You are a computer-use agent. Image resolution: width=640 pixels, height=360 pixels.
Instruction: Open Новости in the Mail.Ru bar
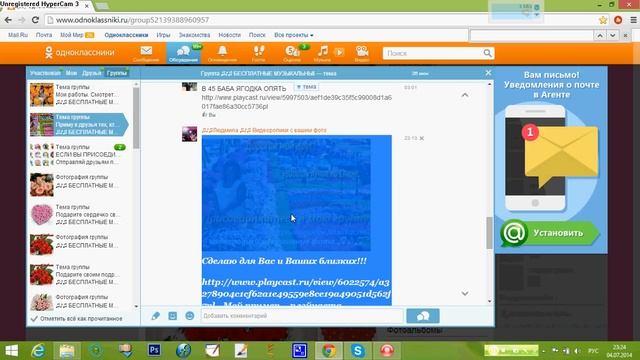pyautogui.click(x=229, y=35)
